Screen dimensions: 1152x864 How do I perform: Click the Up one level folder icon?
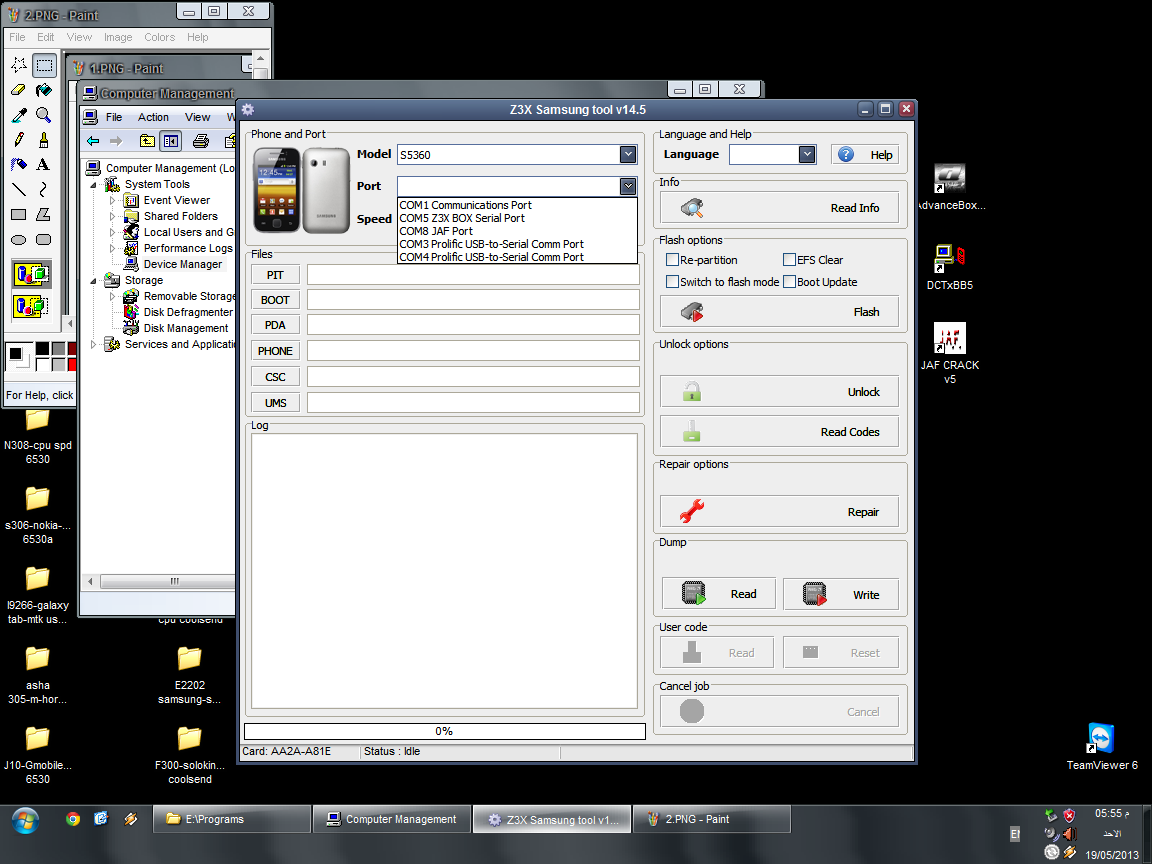tap(148, 141)
